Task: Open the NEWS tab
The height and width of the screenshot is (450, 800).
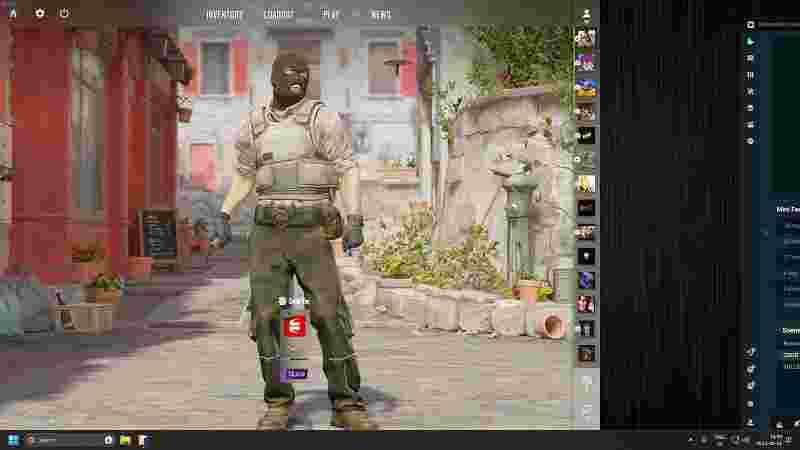Action: [x=381, y=15]
